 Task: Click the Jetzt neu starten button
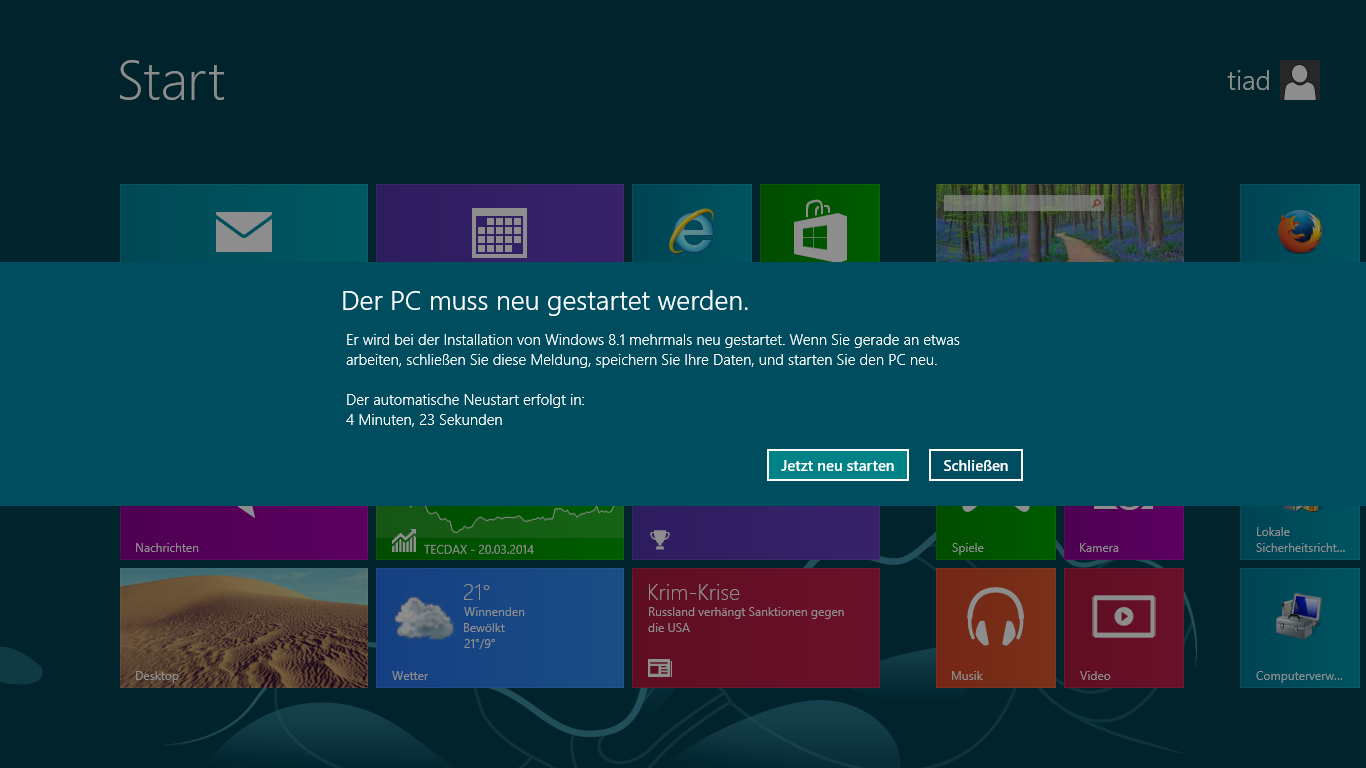837,465
